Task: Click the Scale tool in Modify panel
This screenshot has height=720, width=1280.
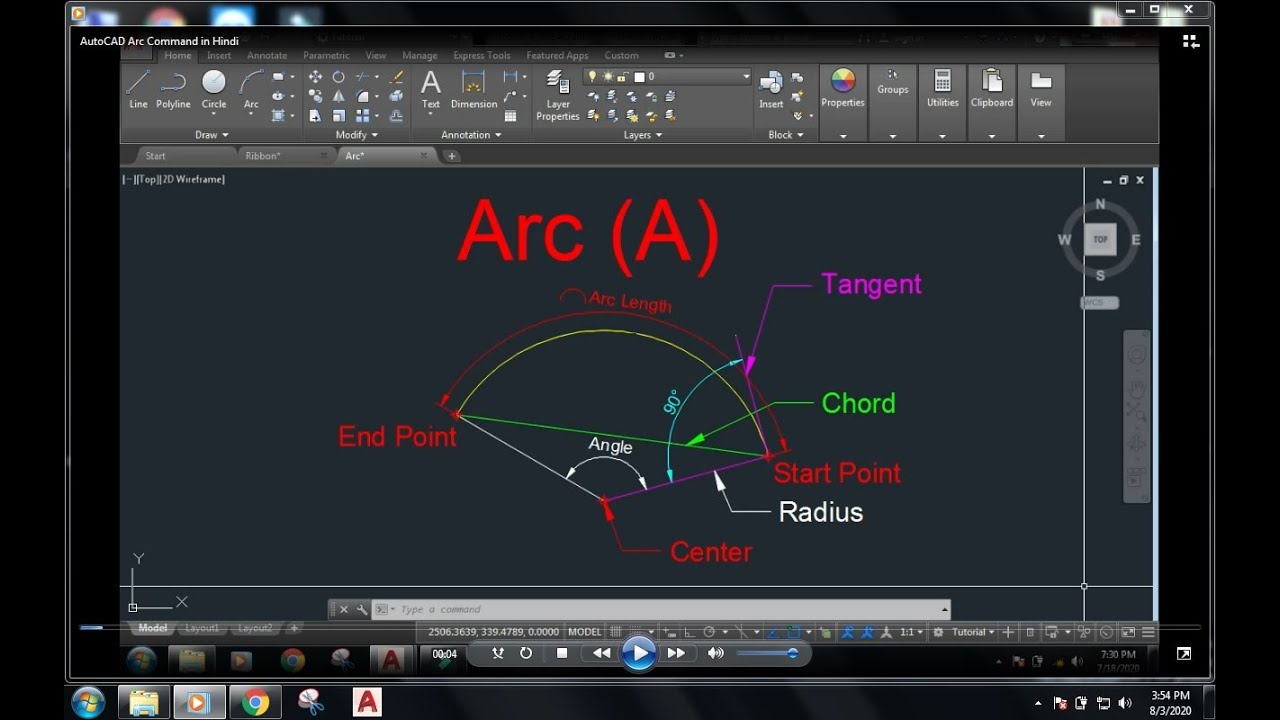Action: click(x=338, y=115)
